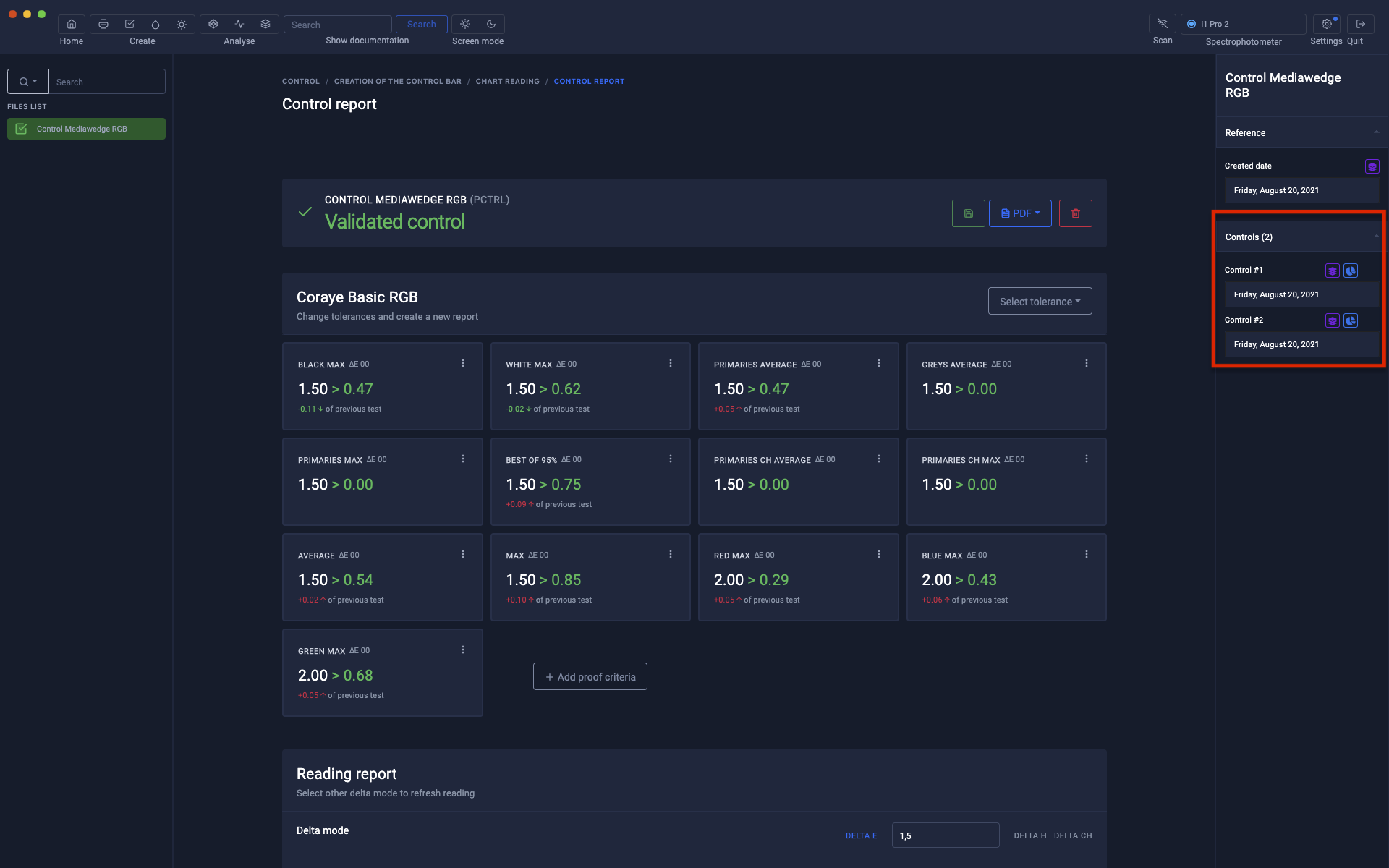
Task: Click the save/snapshot icon for Control #1
Action: pos(1331,270)
